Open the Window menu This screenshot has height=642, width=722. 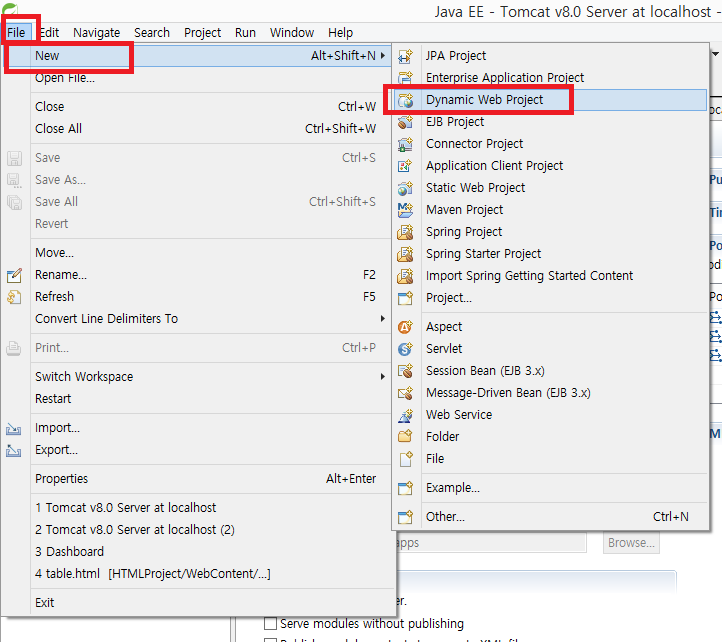292,32
